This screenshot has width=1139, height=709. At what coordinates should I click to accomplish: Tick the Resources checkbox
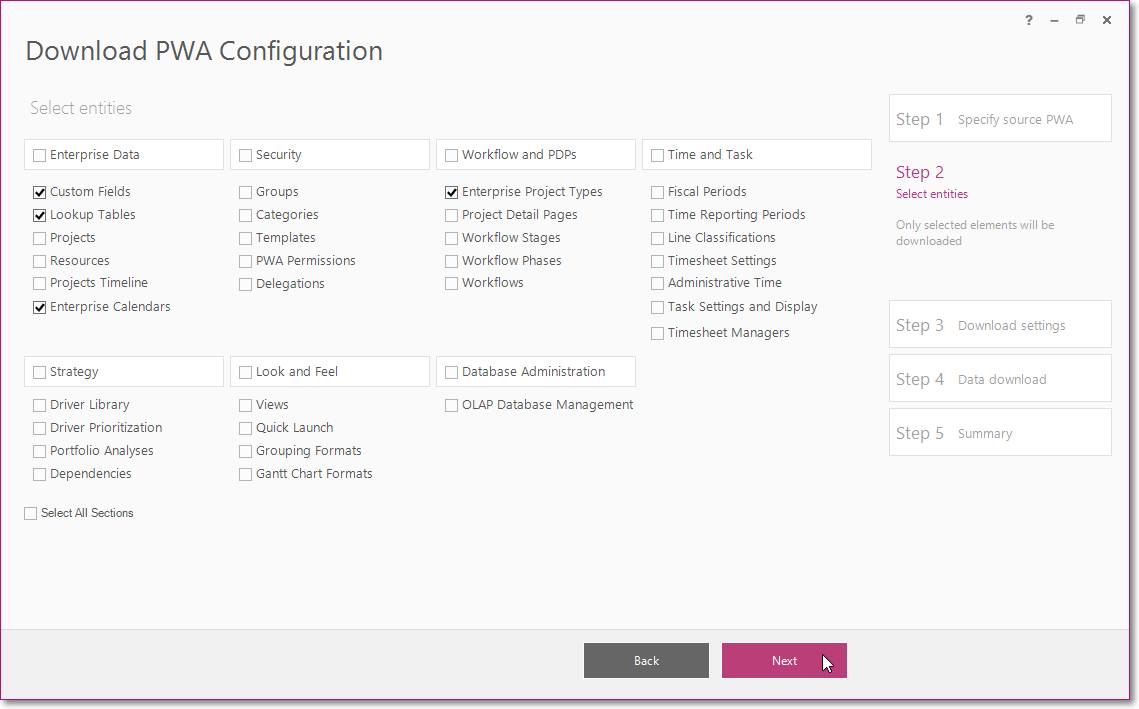tap(39, 262)
